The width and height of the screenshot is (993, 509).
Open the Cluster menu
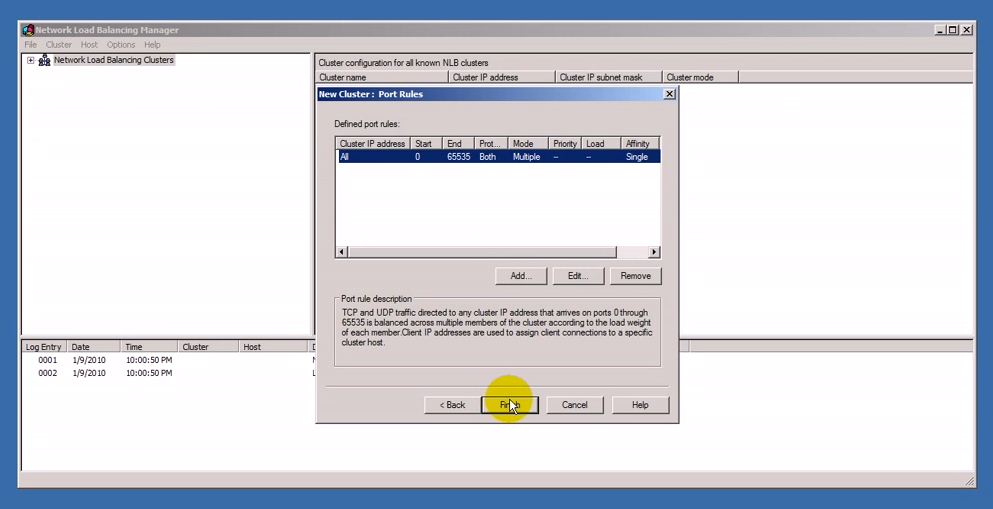[58, 45]
